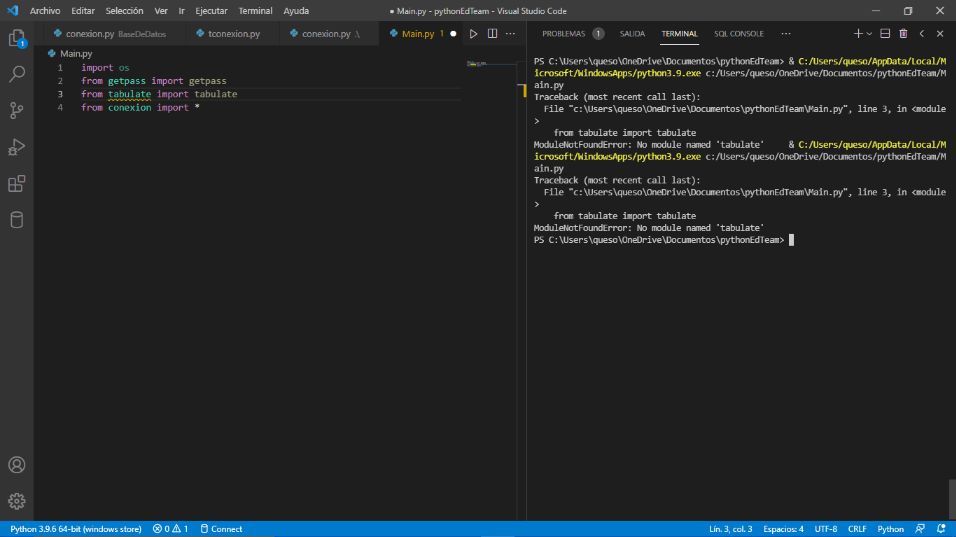Select Python 3.9.6 interpreter in status bar

(76, 529)
